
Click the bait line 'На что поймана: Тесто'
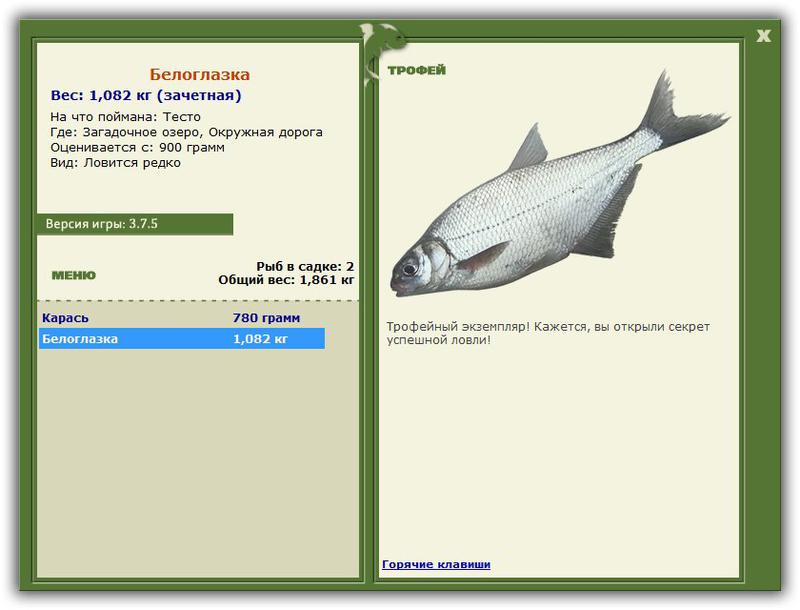[126, 117]
